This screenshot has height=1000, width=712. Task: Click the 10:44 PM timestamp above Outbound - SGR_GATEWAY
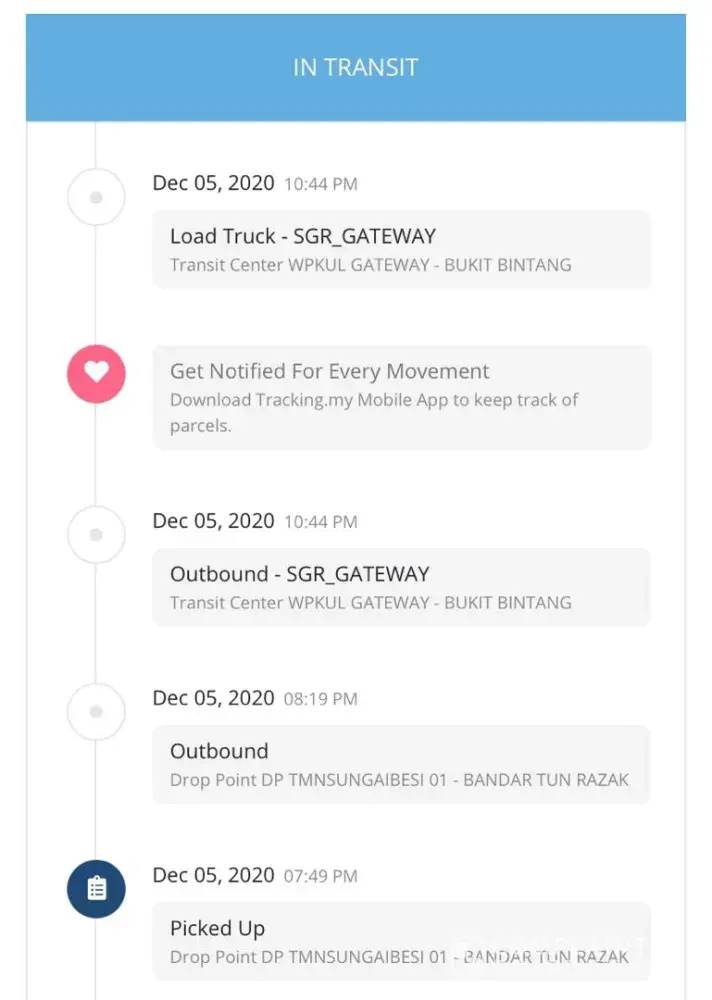[x=320, y=522]
